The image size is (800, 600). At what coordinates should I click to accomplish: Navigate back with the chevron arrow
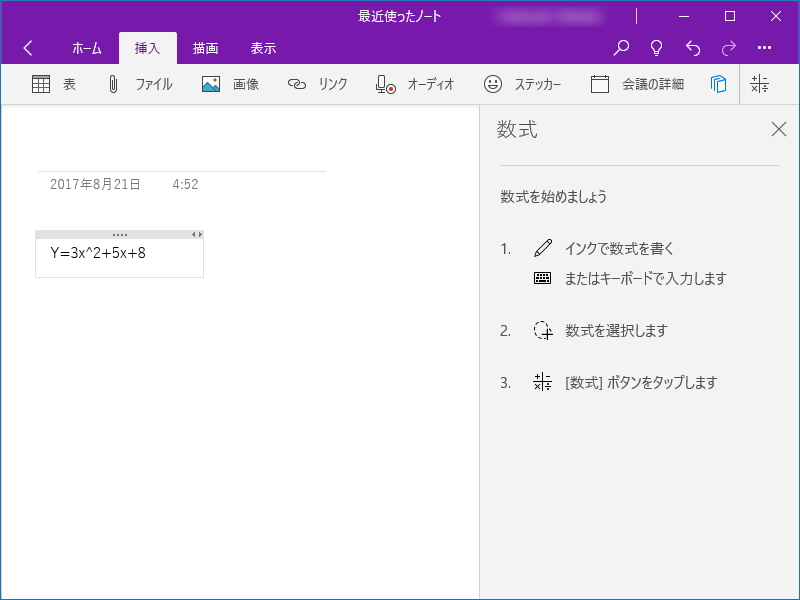[x=27, y=47]
